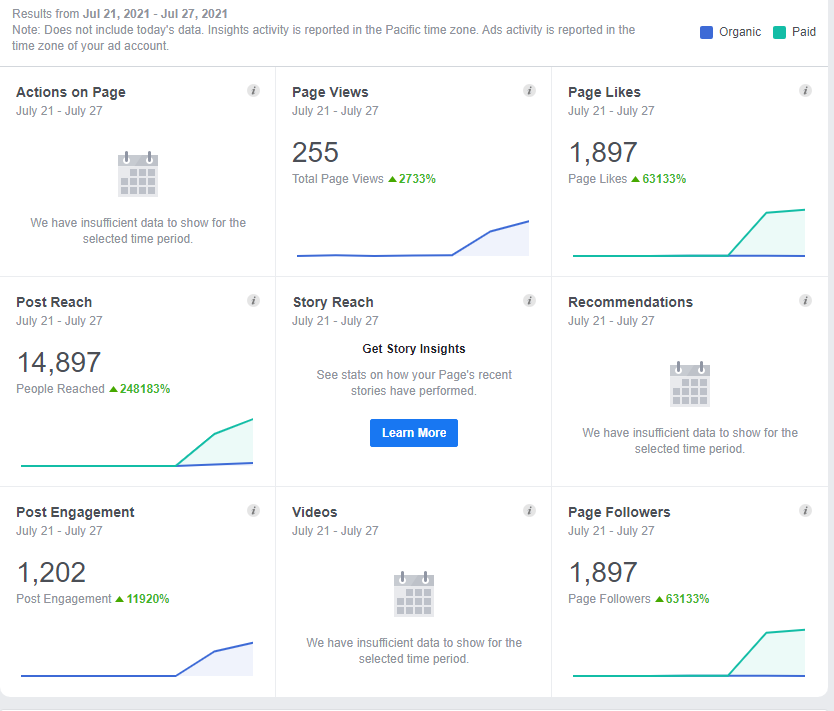
Task: Click the Total Page Views label
Action: tap(338, 179)
